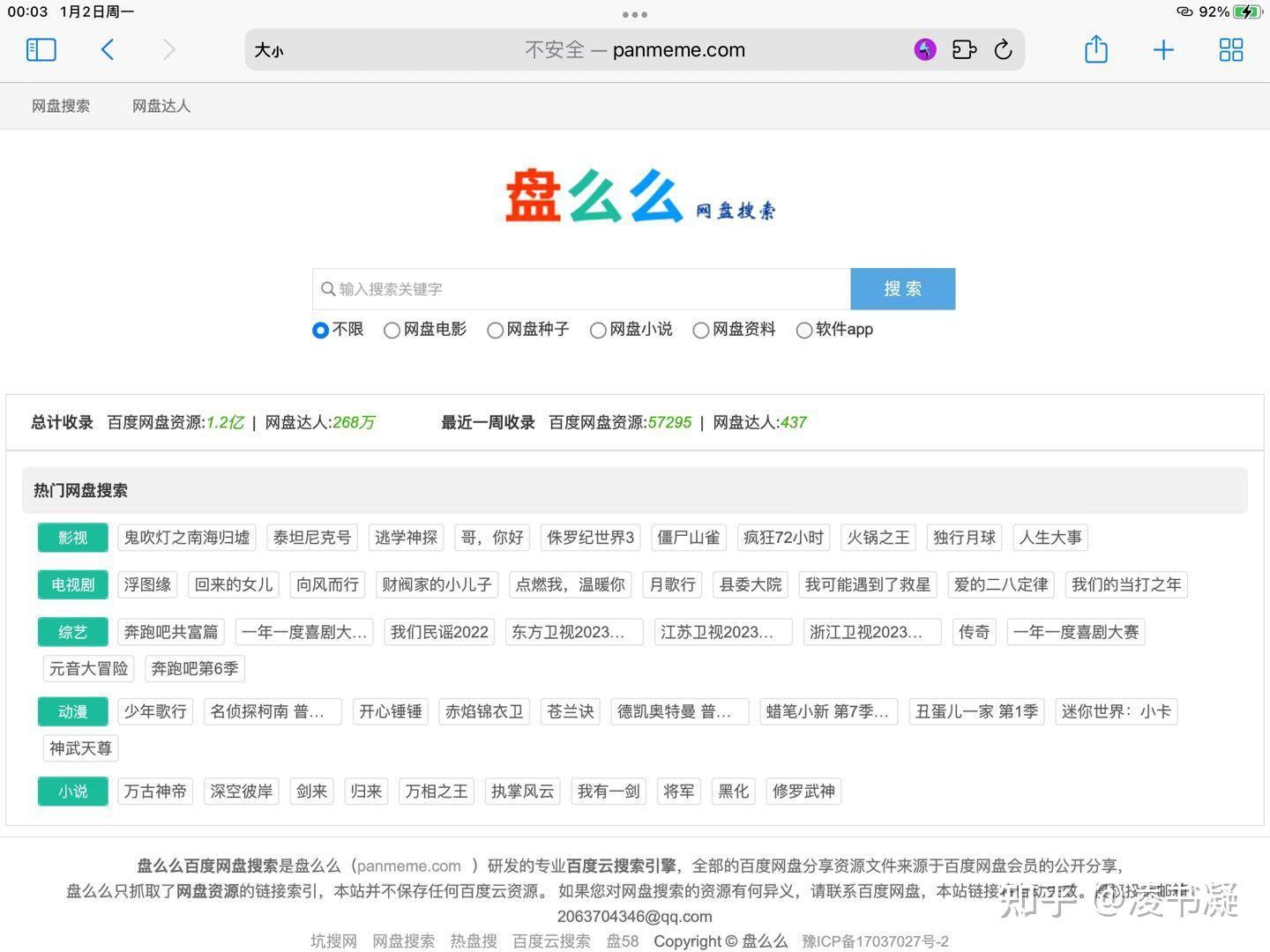The height and width of the screenshot is (952, 1270).
Task: Open the 爱的二八定律 search tag
Action: pyautogui.click(x=1001, y=584)
